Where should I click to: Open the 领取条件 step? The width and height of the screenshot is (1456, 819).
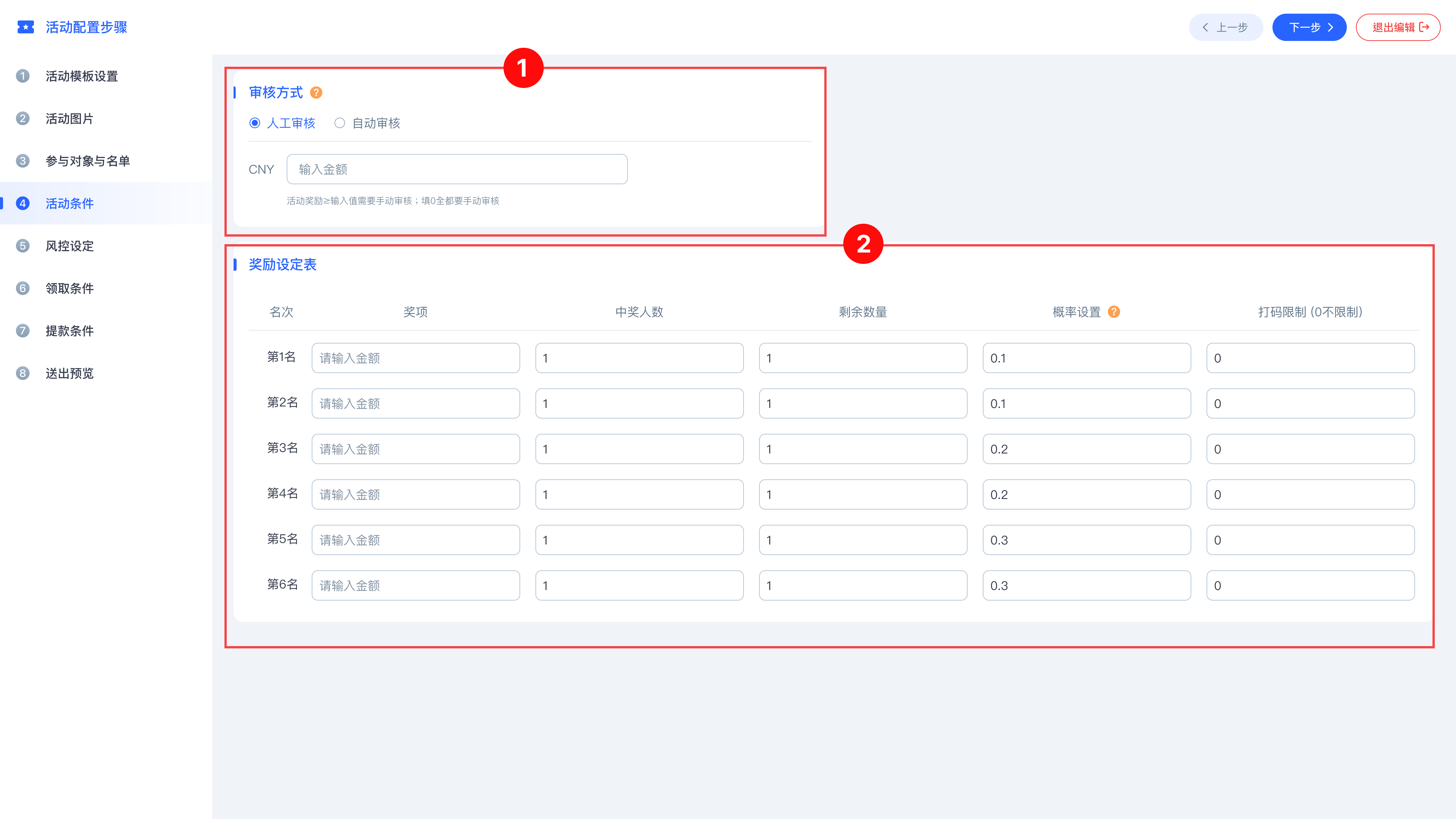tap(70, 288)
